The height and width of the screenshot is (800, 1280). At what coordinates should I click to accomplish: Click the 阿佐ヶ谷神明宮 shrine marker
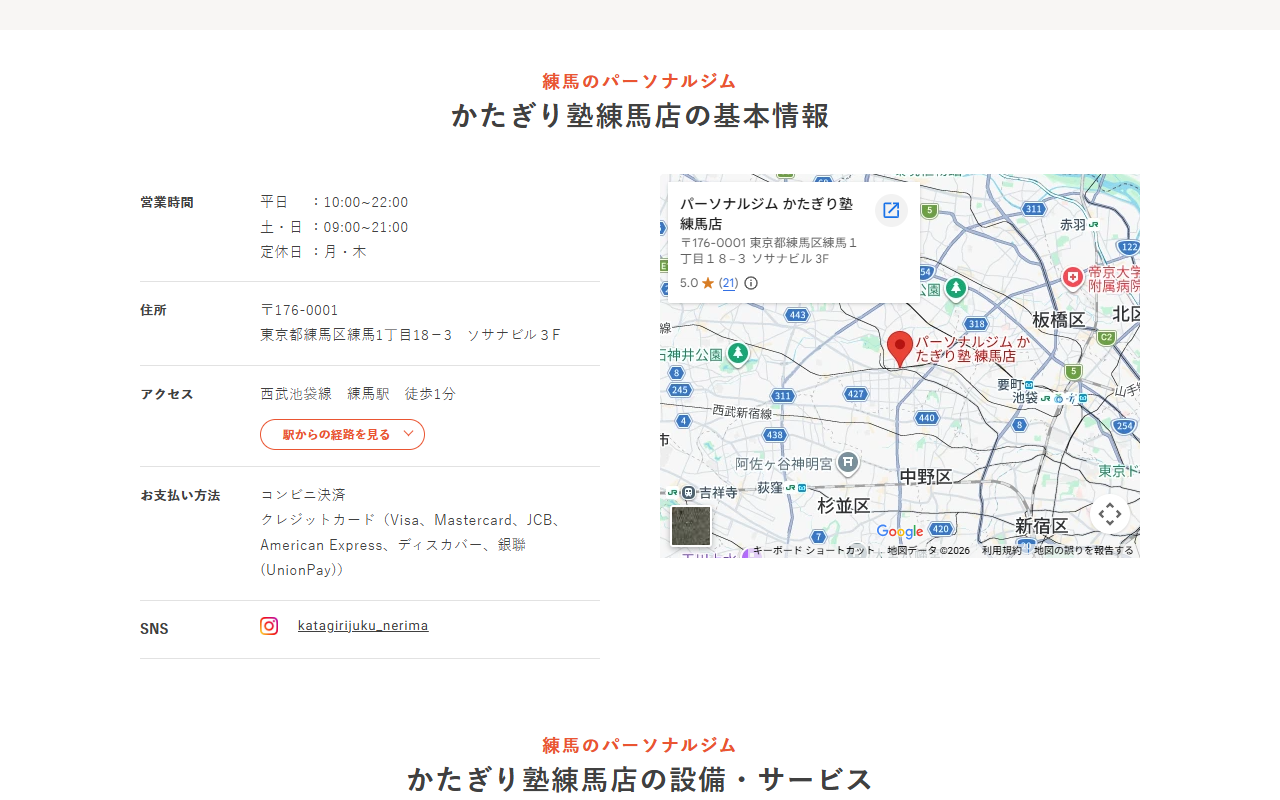[848, 462]
